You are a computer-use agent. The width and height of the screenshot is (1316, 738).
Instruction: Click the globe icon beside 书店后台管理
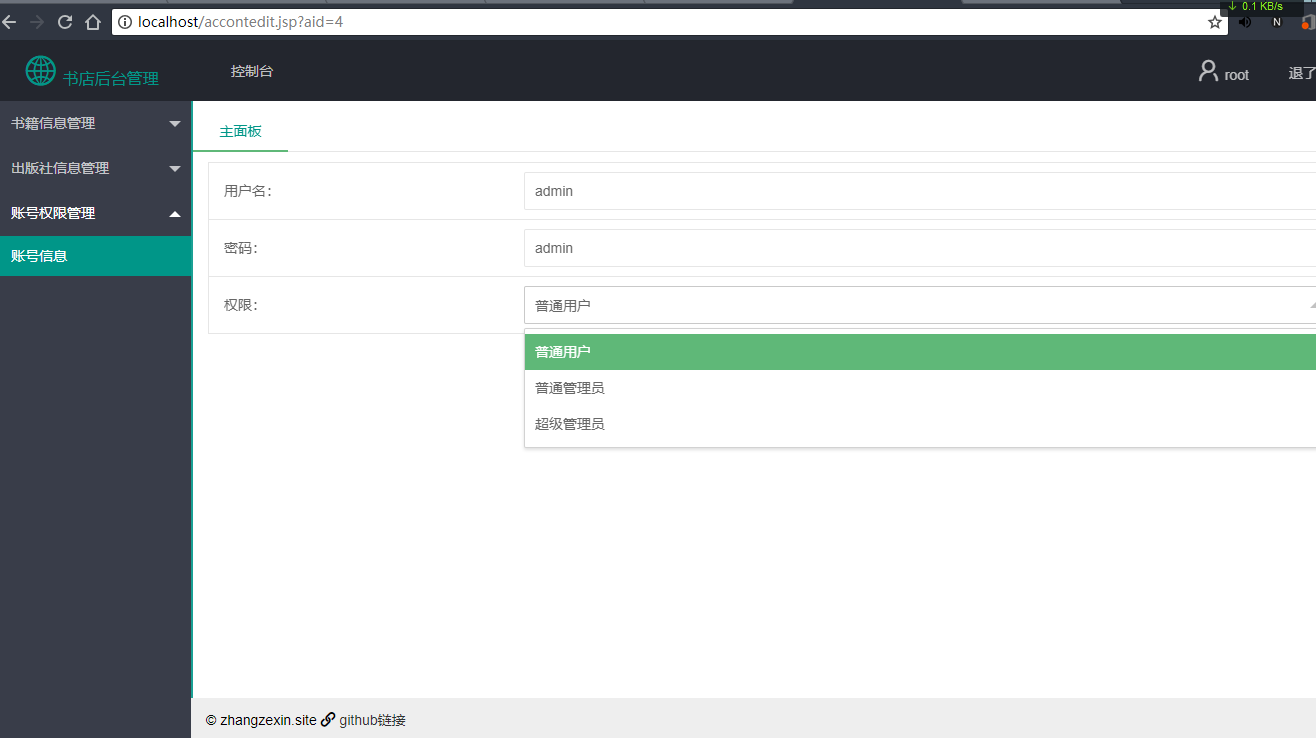(x=40, y=70)
